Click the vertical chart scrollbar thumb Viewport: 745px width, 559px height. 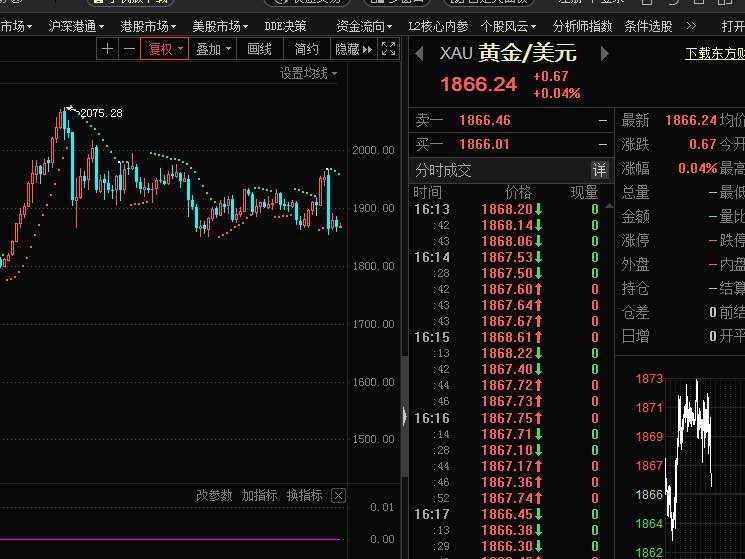pyautogui.click(x=405, y=416)
